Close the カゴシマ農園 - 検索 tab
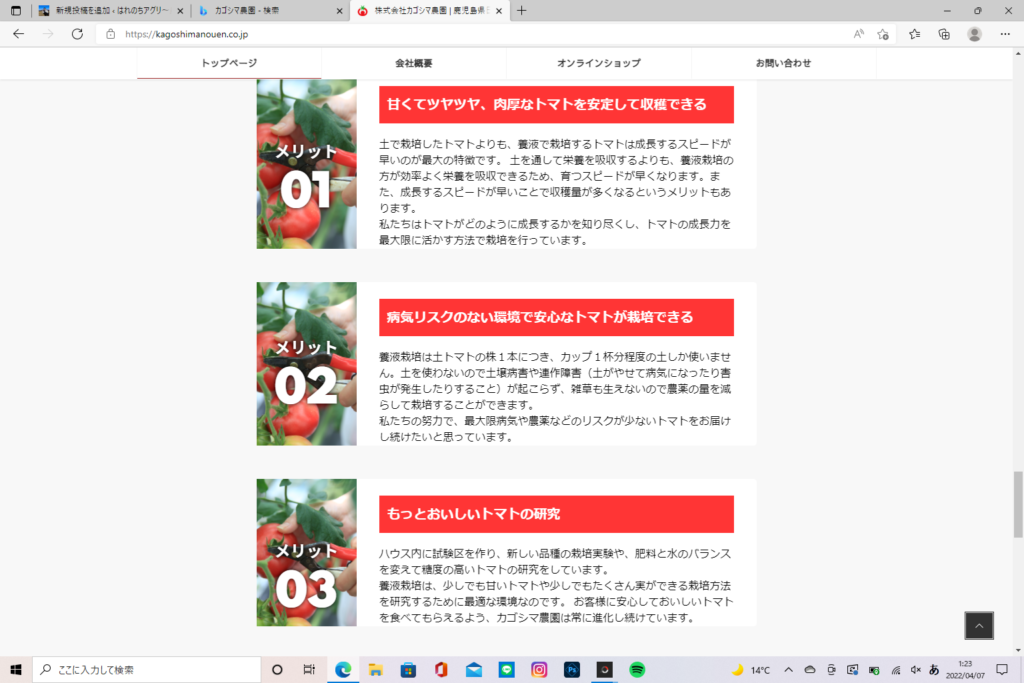This screenshot has width=1024, height=683. tap(340, 10)
